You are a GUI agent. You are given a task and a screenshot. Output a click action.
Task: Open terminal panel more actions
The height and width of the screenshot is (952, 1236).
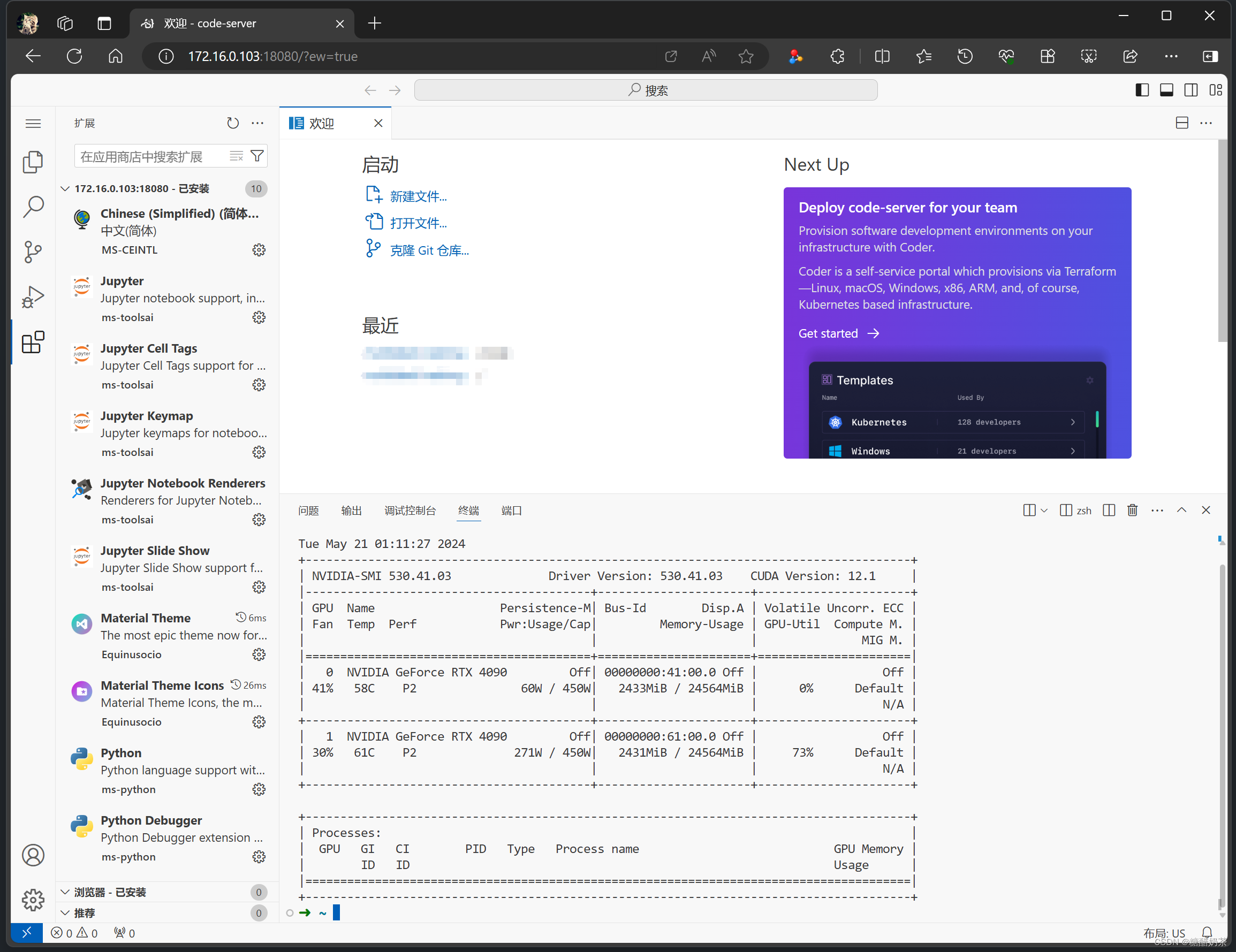(x=1157, y=510)
